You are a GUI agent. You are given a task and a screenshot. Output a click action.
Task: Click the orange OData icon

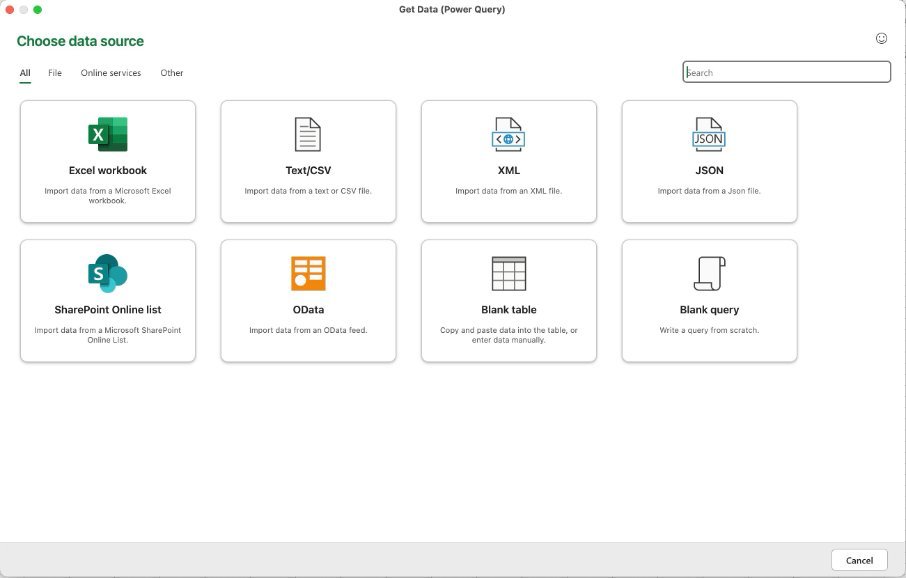[308, 273]
